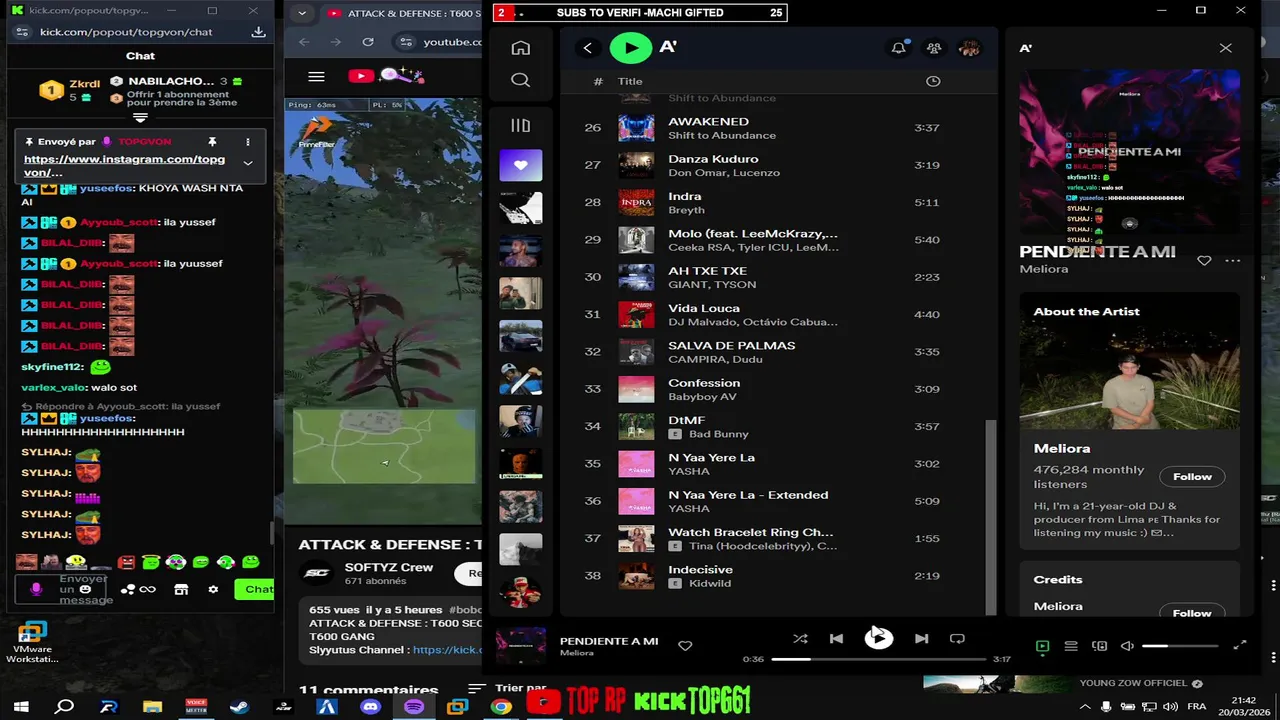
Task: Open Steam from the taskbar
Action: coord(239,707)
